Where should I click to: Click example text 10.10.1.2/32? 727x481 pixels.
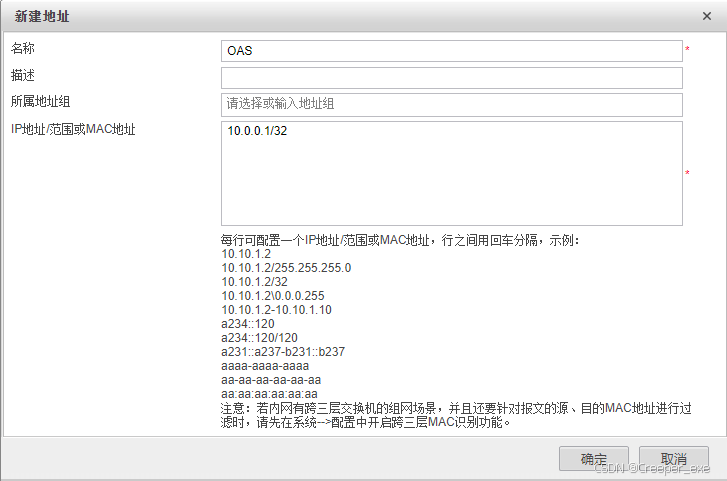click(255, 282)
